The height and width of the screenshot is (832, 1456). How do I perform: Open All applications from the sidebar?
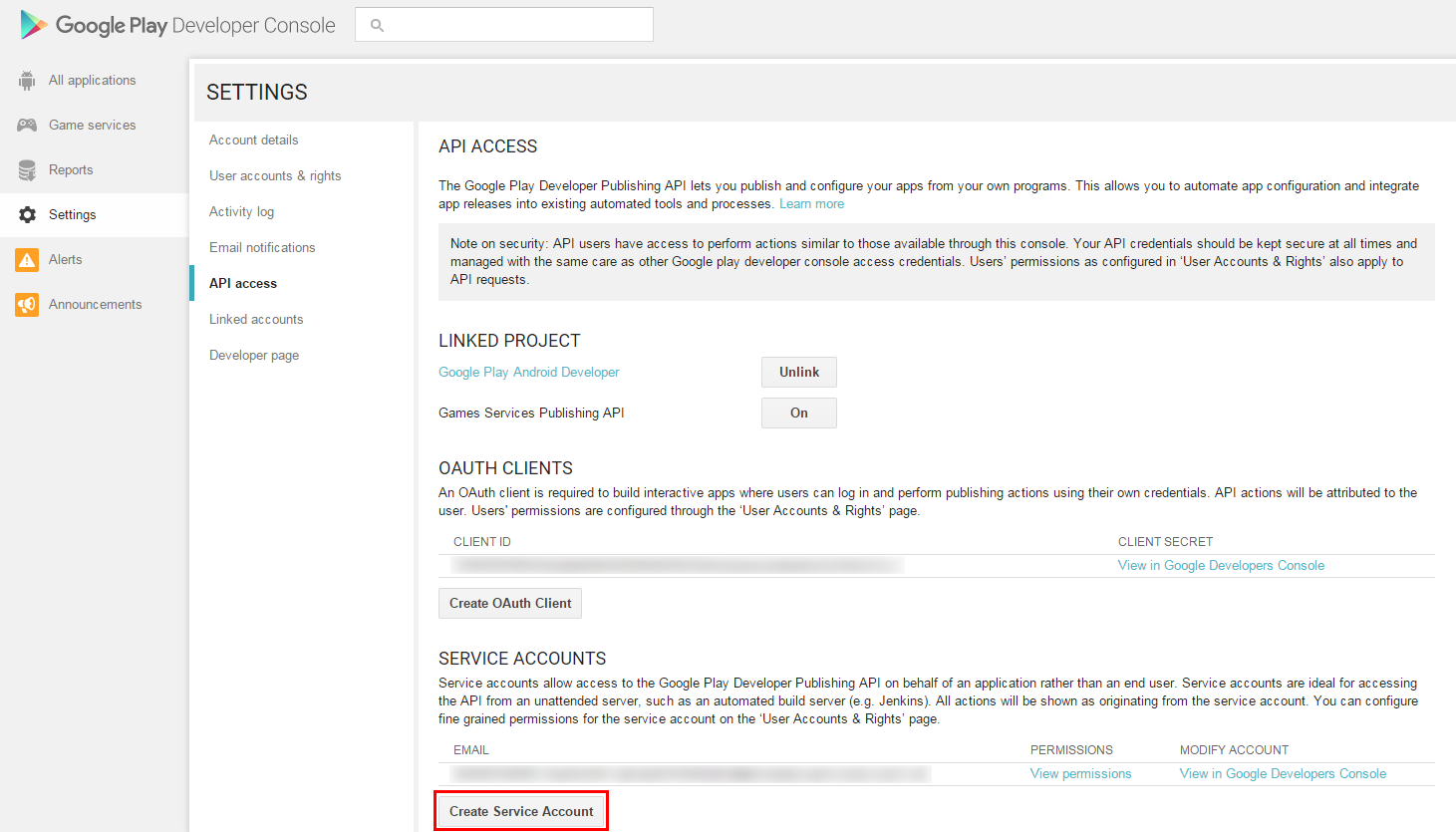coord(93,80)
